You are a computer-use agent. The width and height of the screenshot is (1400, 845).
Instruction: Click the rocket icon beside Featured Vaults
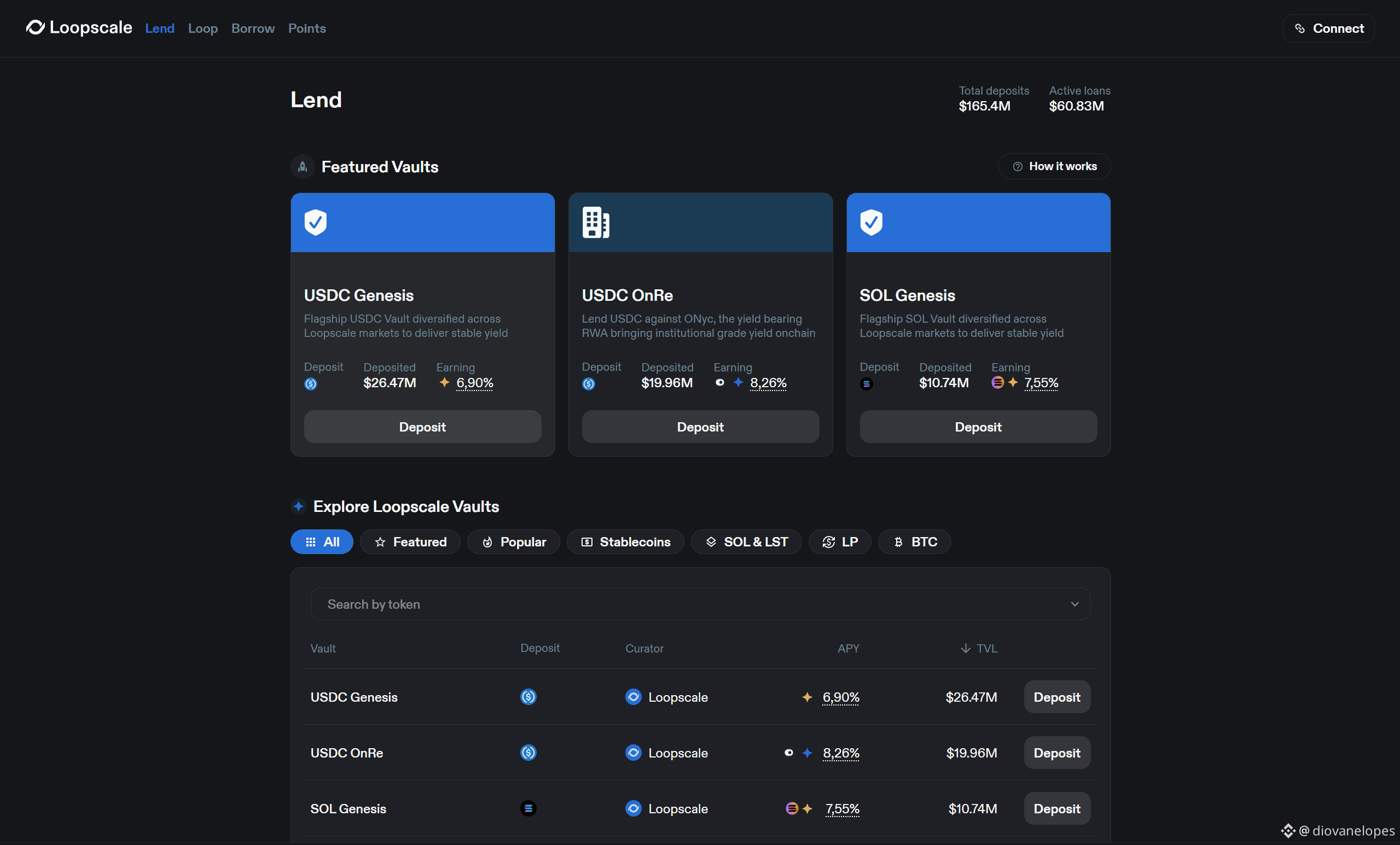click(303, 166)
